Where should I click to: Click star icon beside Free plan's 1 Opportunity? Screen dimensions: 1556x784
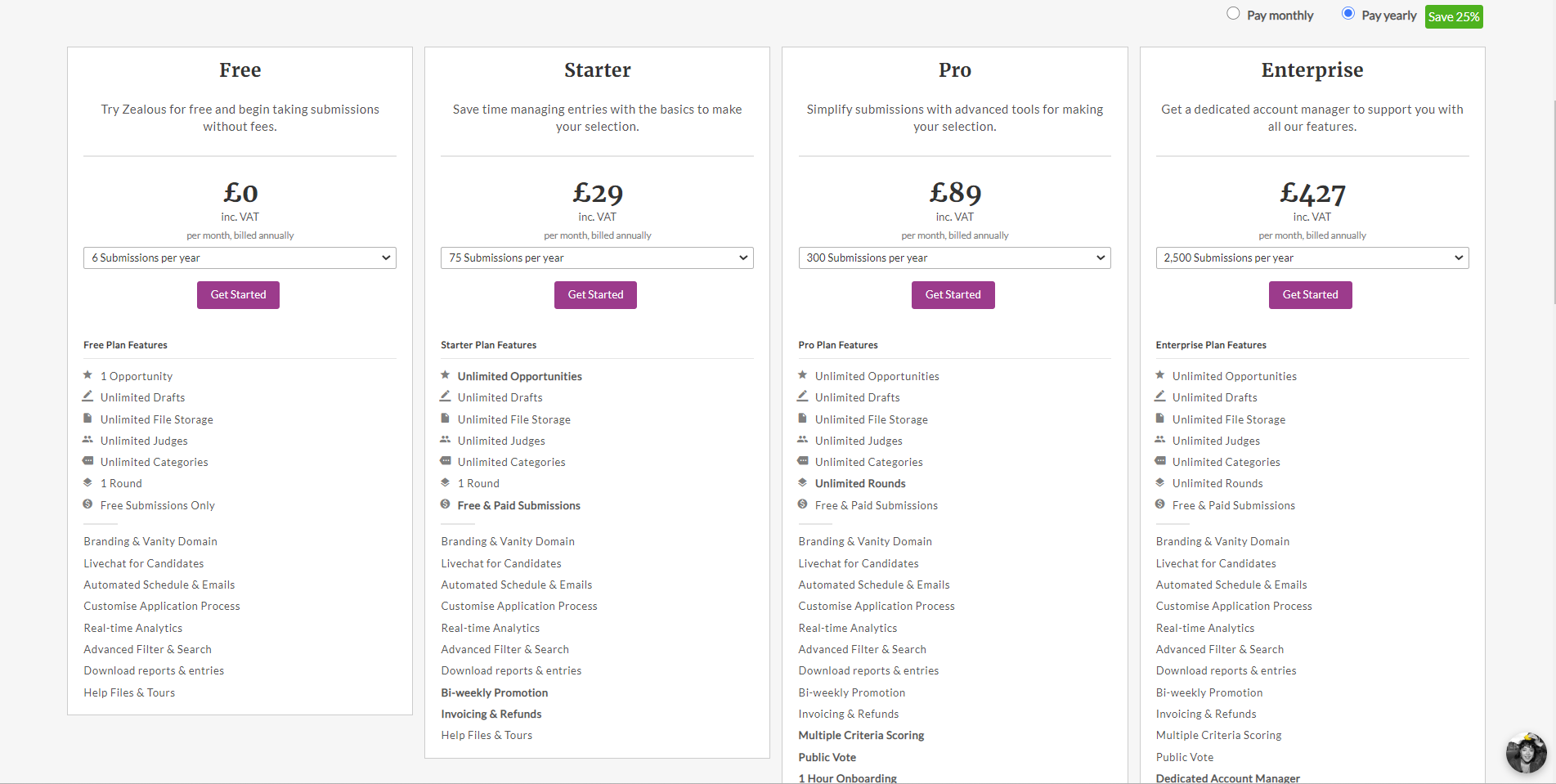pos(87,375)
